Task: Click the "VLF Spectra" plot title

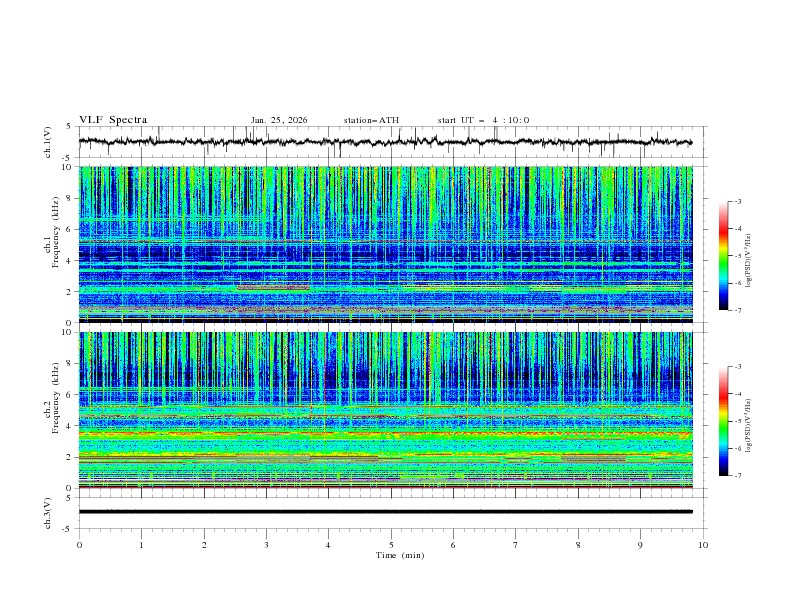Action: pyautogui.click(x=113, y=120)
